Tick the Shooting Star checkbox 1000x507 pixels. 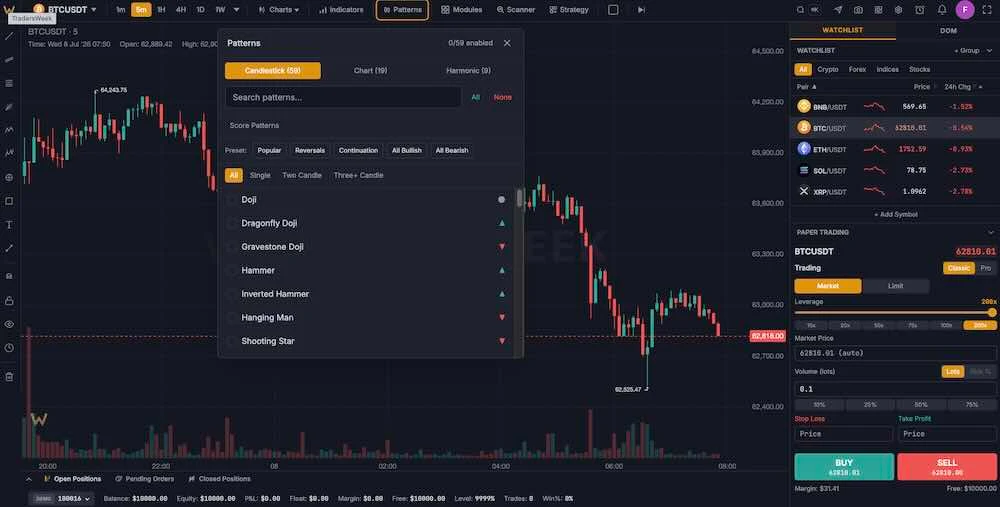(x=232, y=341)
